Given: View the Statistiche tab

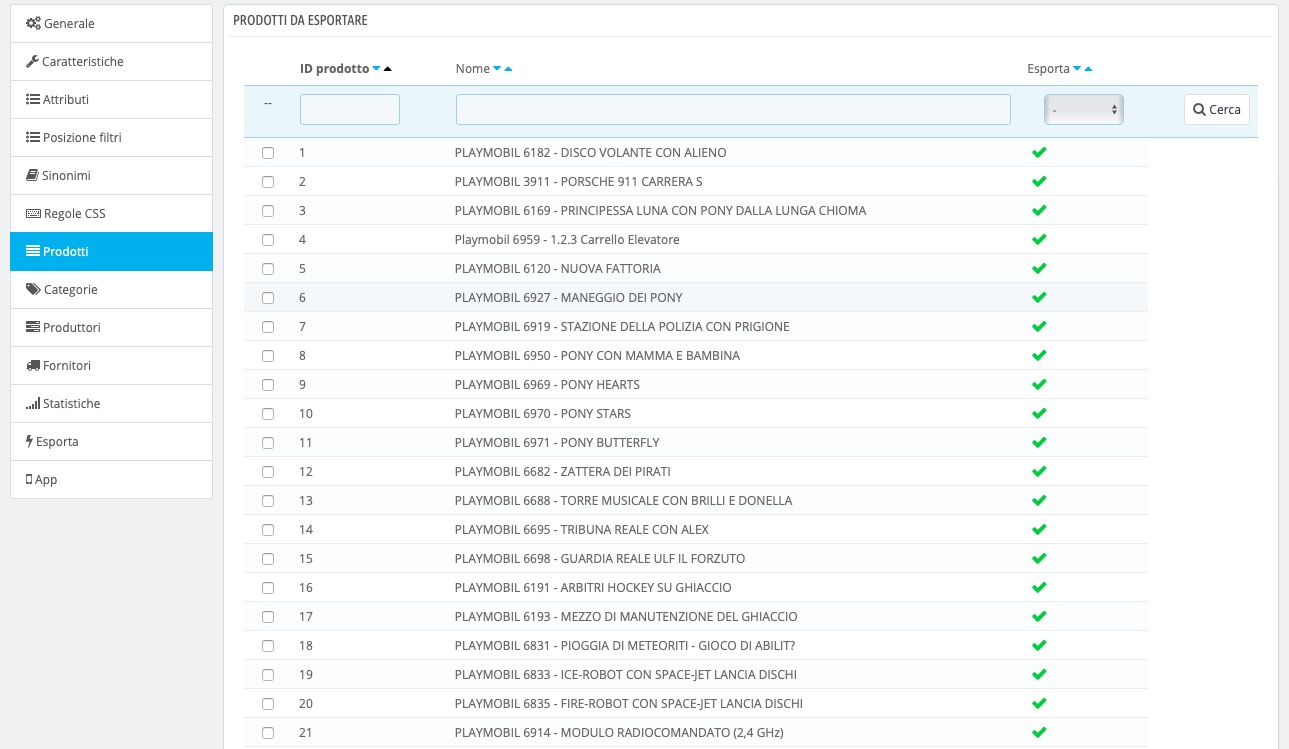Looking at the screenshot, I should (111, 404).
